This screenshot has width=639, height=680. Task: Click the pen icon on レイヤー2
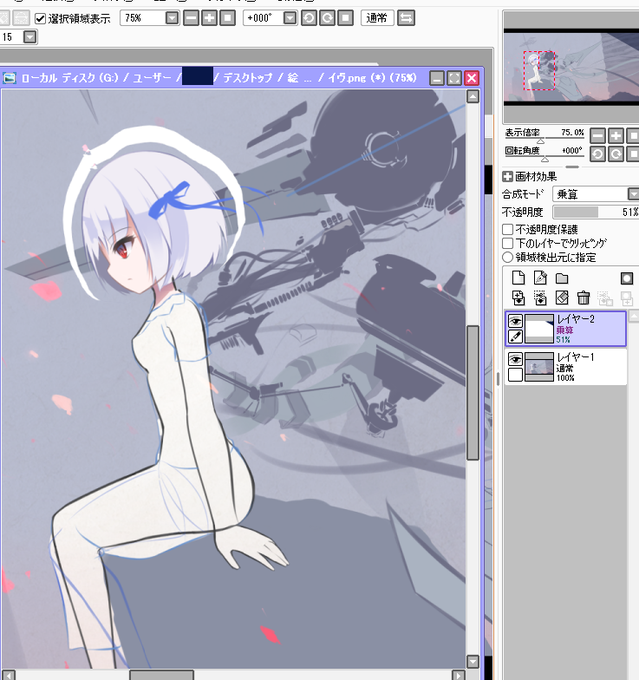pos(515,336)
